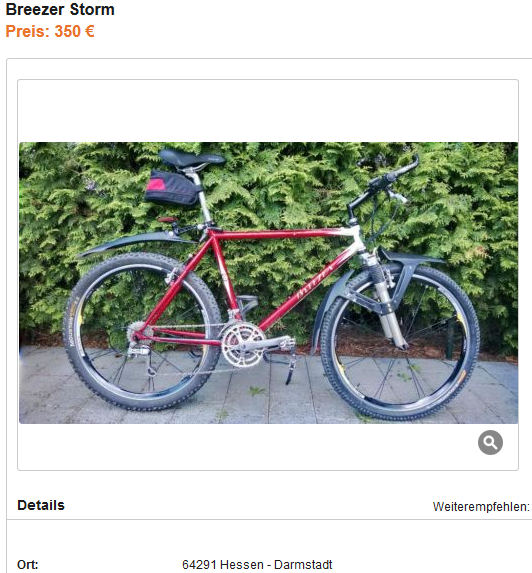Click the 64291 Hessen - Darmstadt location
The image size is (532, 573).
coord(257,564)
